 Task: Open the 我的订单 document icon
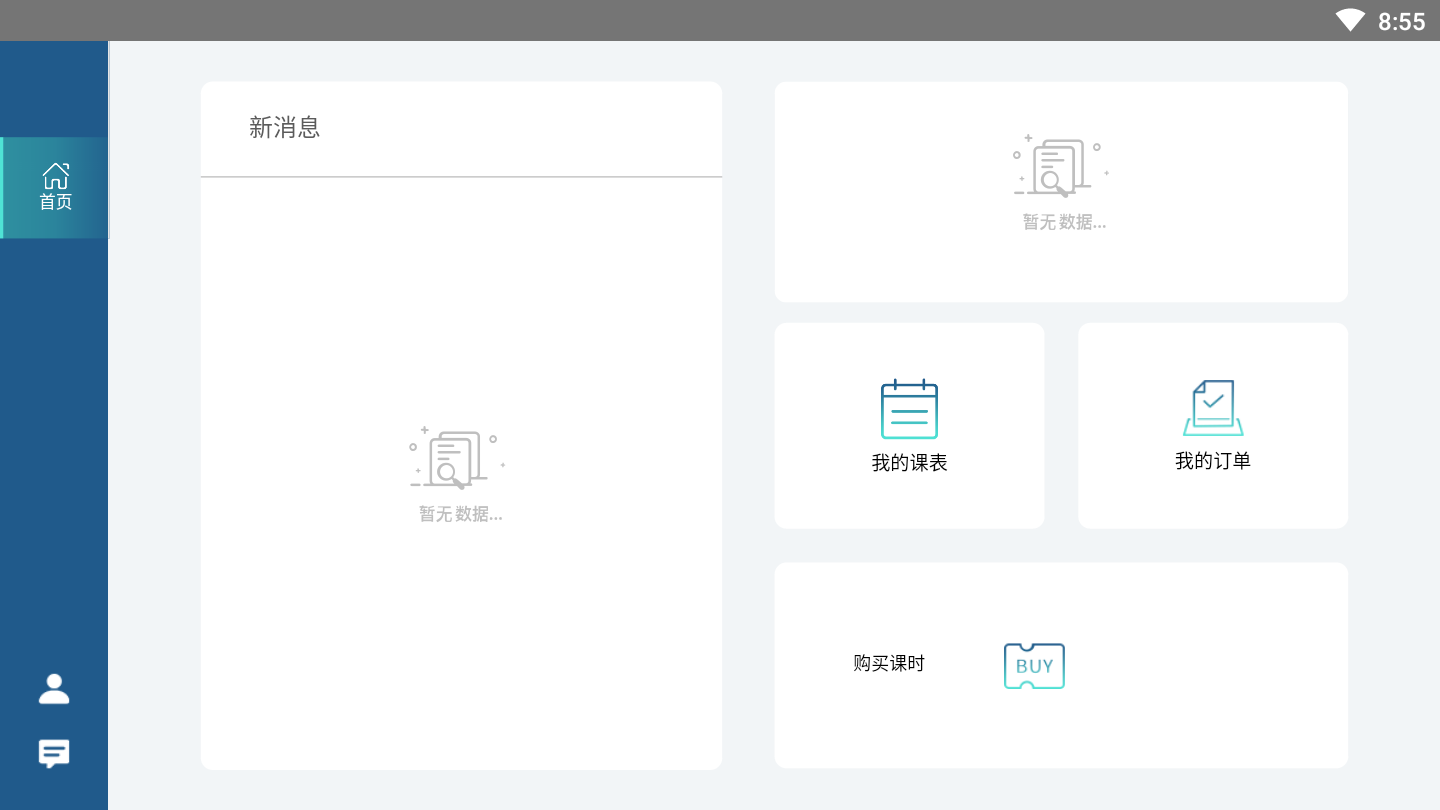coord(1213,408)
